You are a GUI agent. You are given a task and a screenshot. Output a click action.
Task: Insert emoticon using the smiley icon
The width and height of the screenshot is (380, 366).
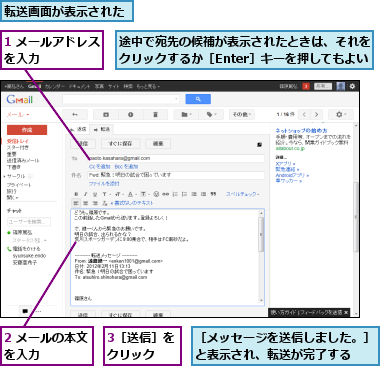coord(156,194)
